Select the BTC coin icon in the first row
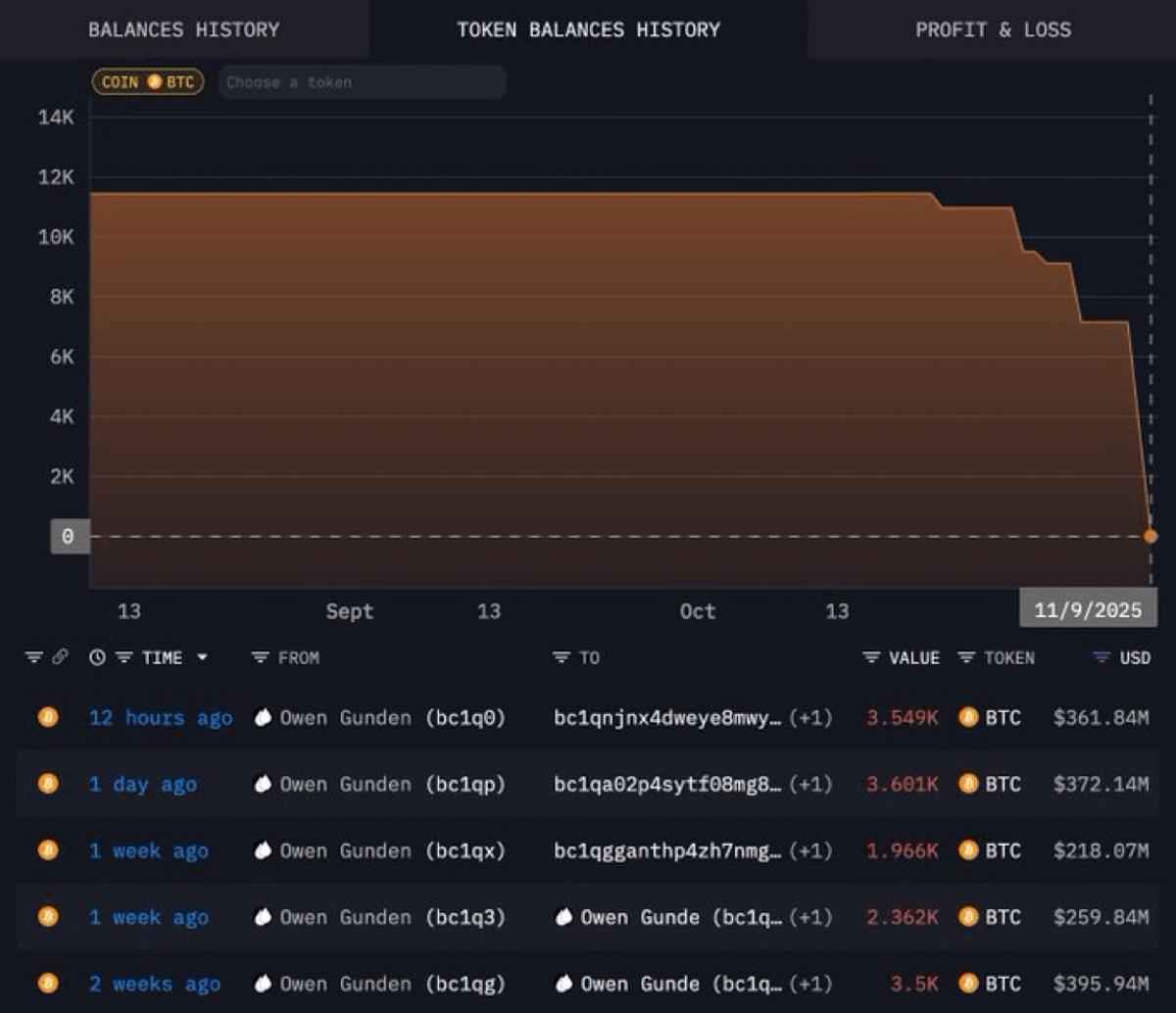1176x1013 pixels. 47,717
